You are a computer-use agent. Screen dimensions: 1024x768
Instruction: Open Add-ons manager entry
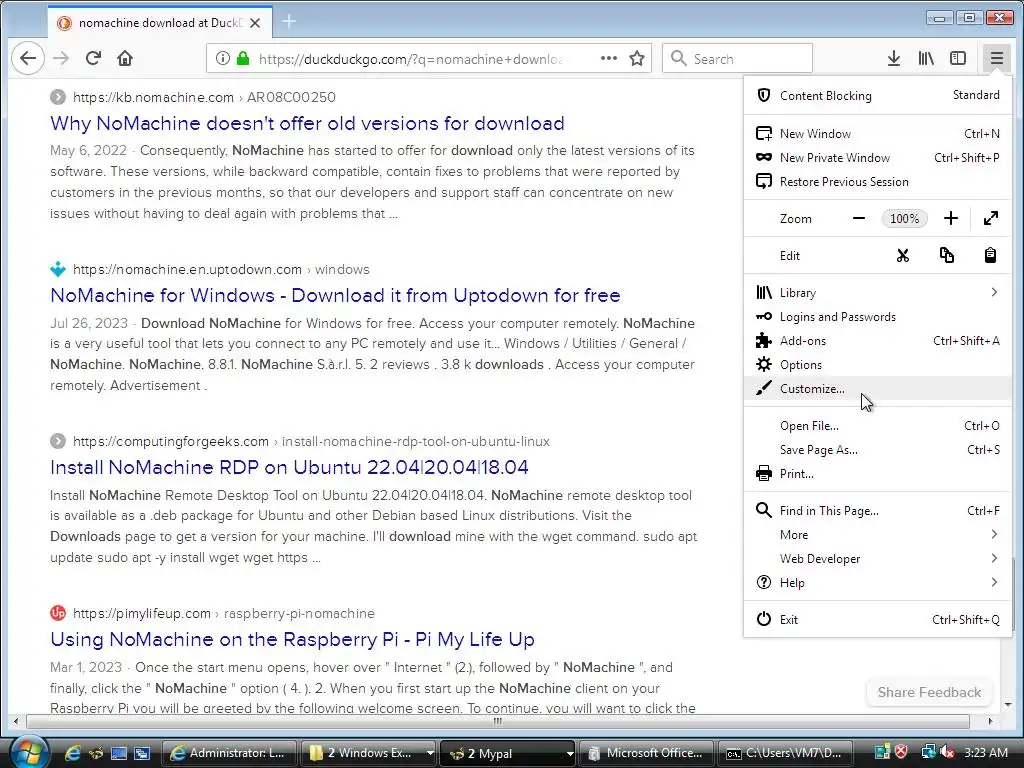pyautogui.click(x=878, y=341)
